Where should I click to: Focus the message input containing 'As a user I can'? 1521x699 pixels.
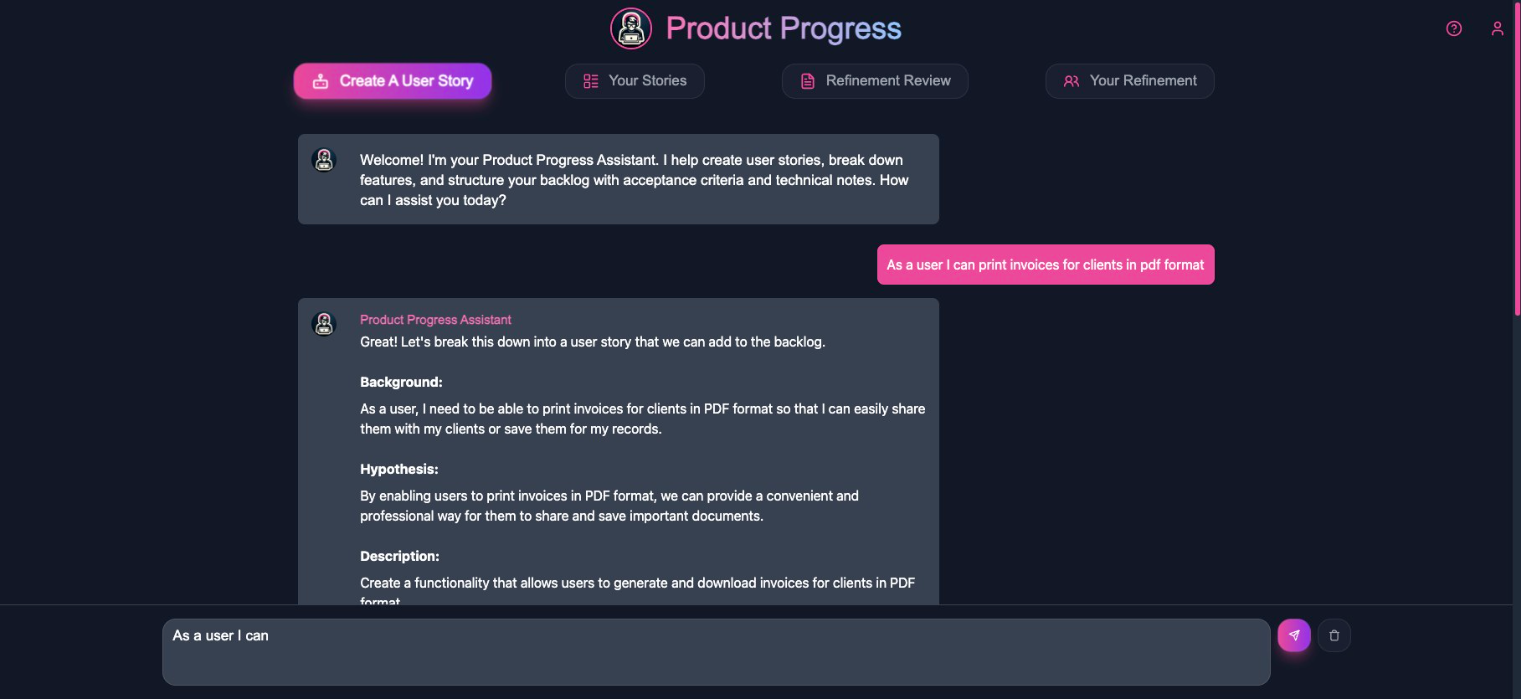(716, 652)
